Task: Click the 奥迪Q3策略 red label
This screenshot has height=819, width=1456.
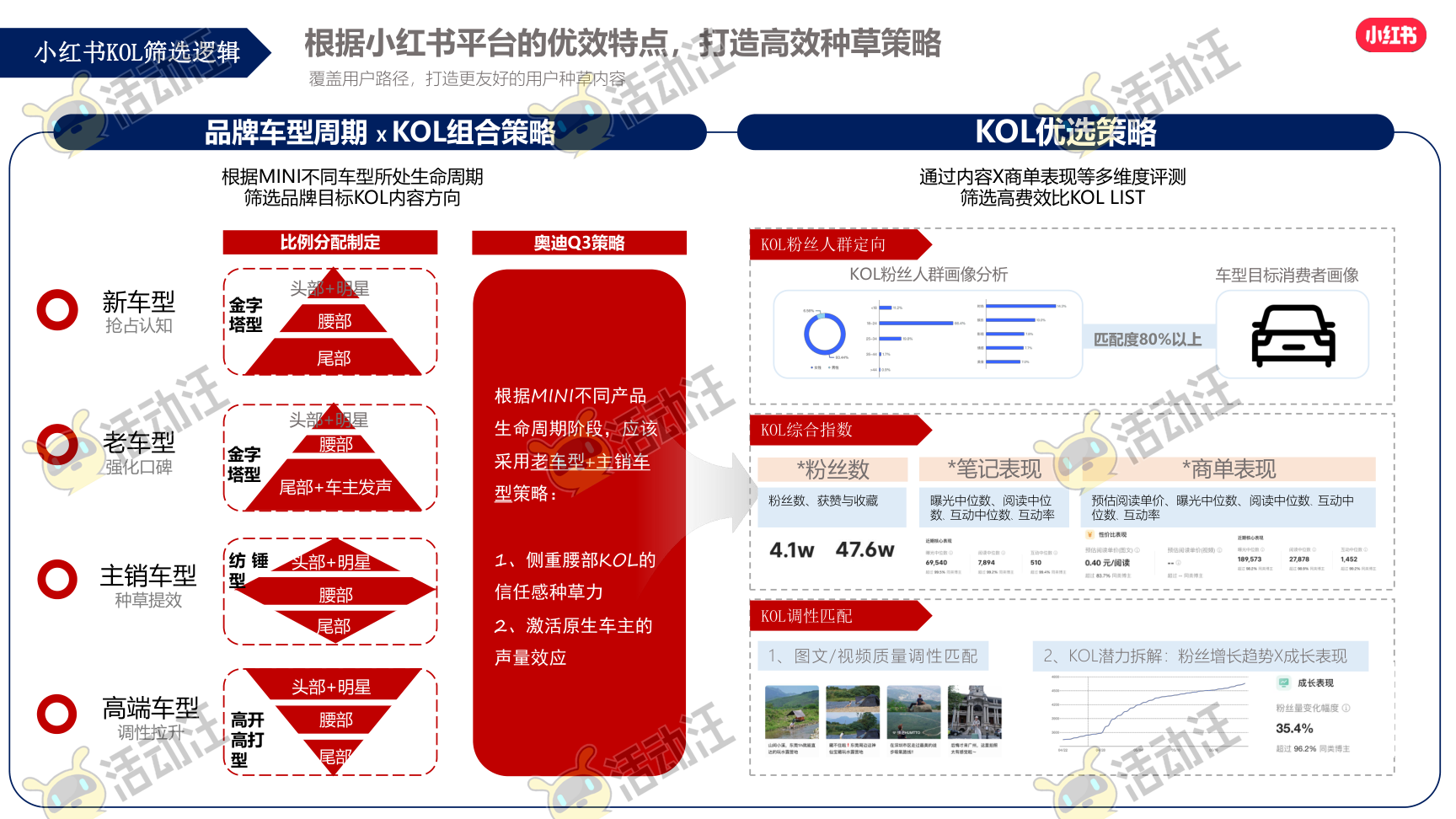Action: (x=579, y=243)
